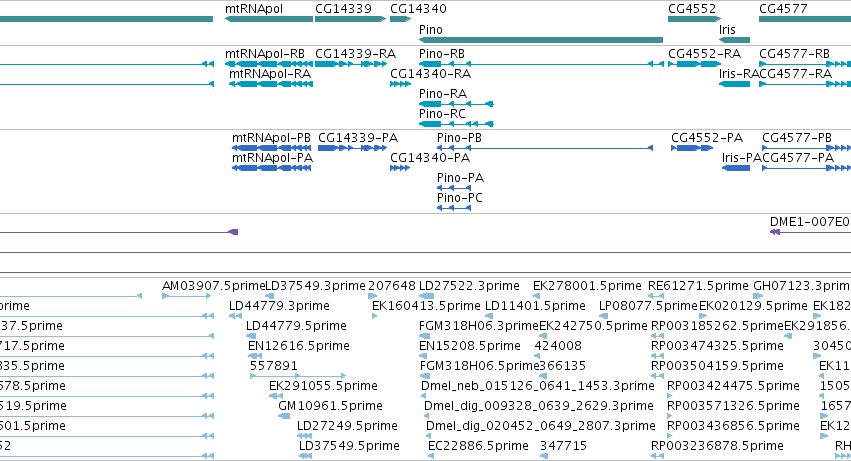Open the CG4577-RA transcript label
The width and height of the screenshot is (851, 461).
(796, 74)
